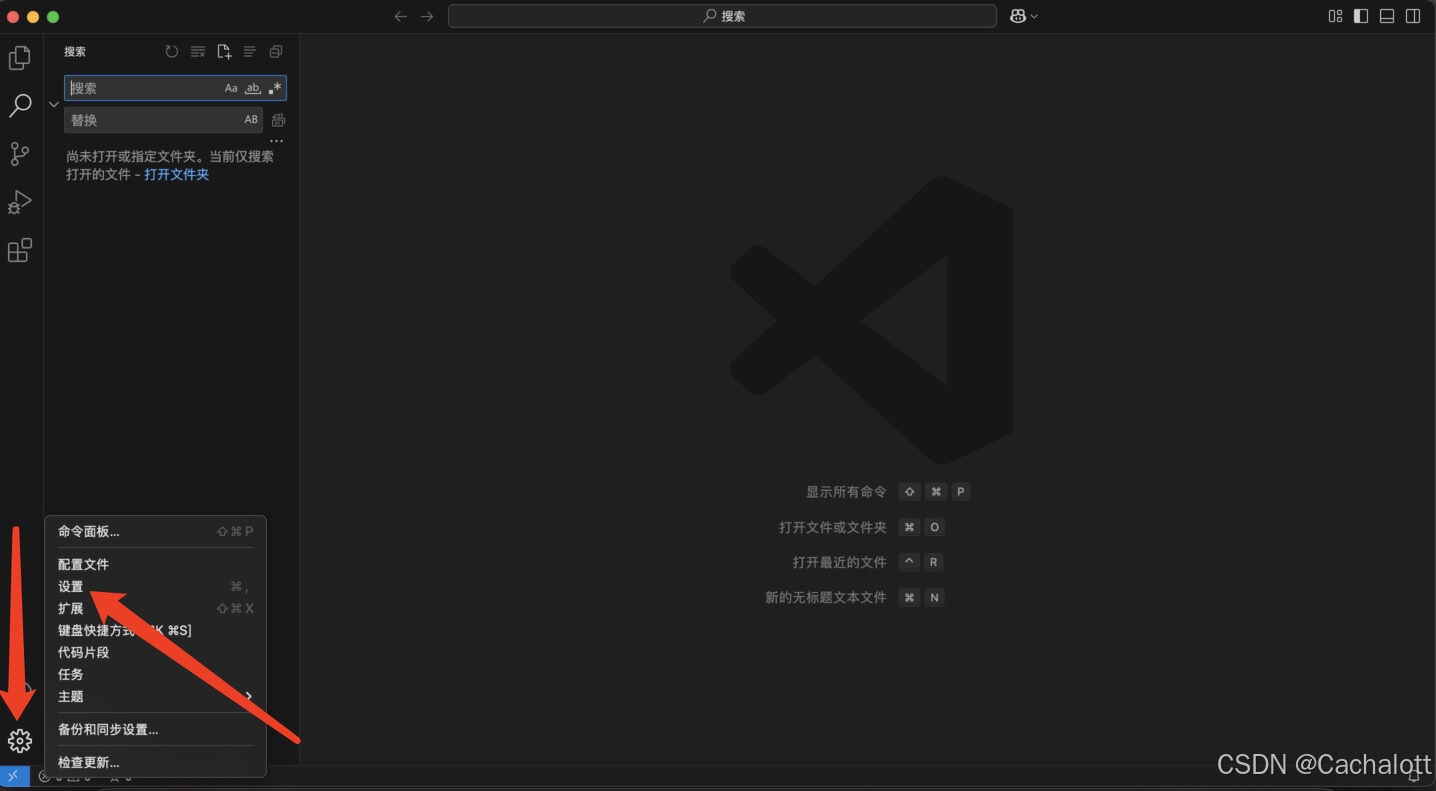The height and width of the screenshot is (791, 1436).
Task: Toggle Match Whole Word option
Action: point(253,88)
